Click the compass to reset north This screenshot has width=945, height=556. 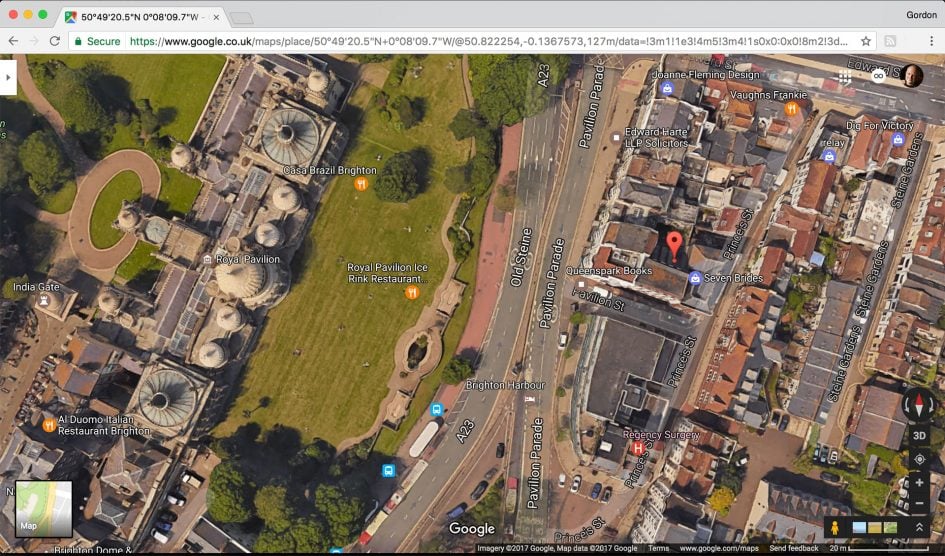click(918, 404)
